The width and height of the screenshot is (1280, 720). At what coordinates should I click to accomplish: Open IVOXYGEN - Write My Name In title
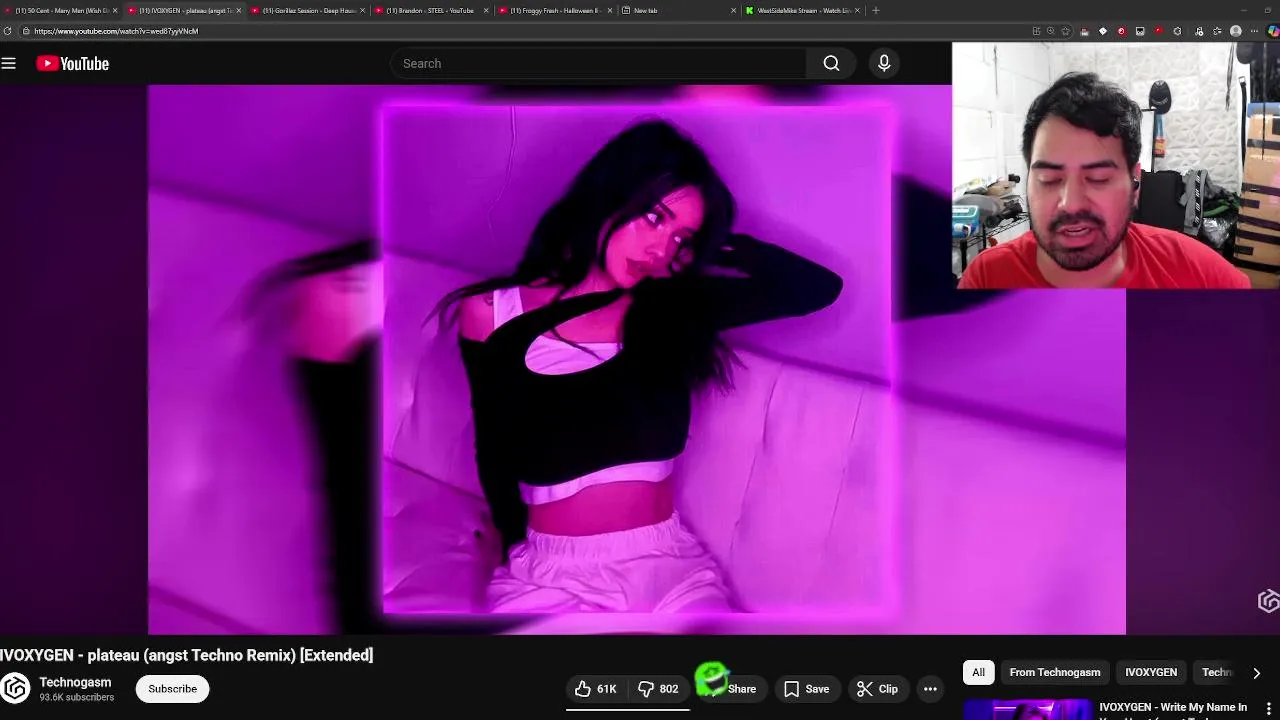[1173, 707]
